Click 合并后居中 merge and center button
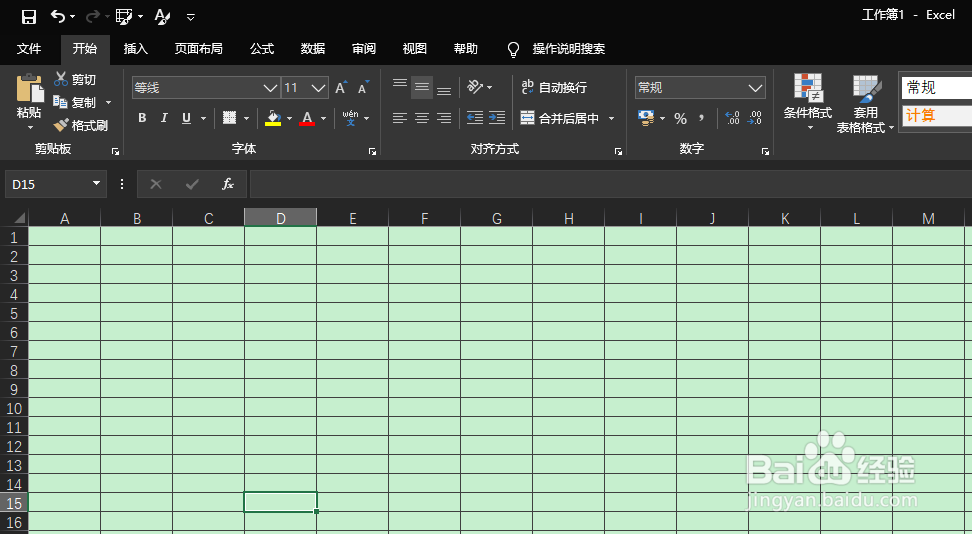This screenshot has height=534, width=972. click(560, 118)
